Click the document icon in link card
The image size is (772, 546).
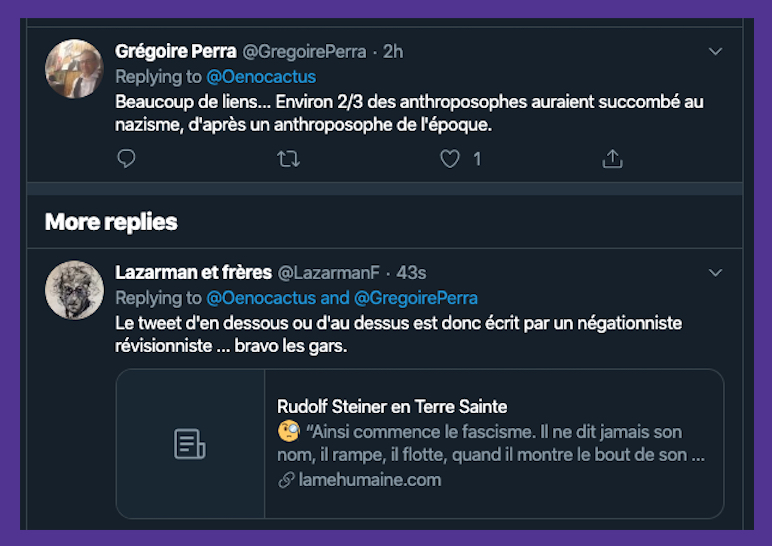[x=190, y=444]
